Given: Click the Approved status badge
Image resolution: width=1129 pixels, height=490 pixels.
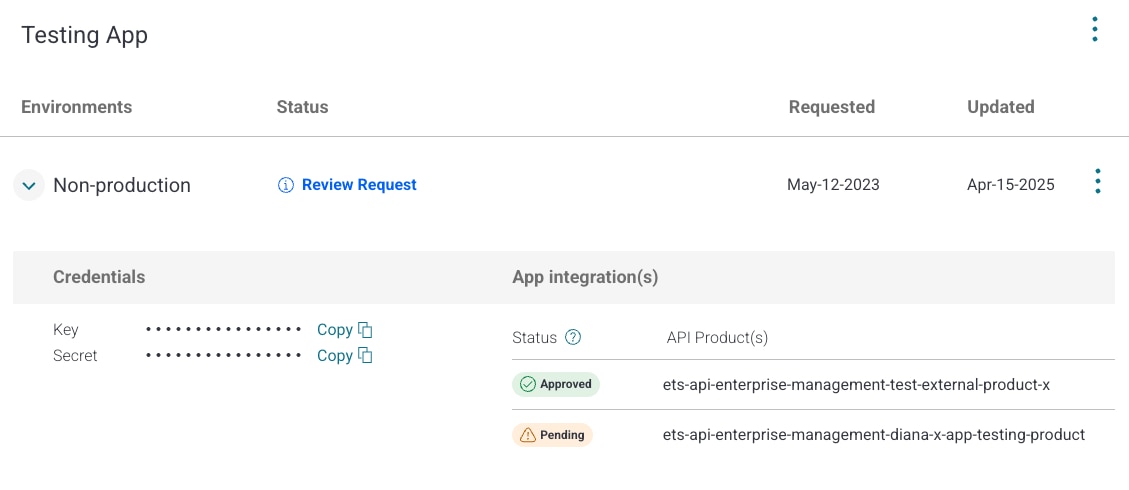Looking at the screenshot, I should tap(556, 384).
